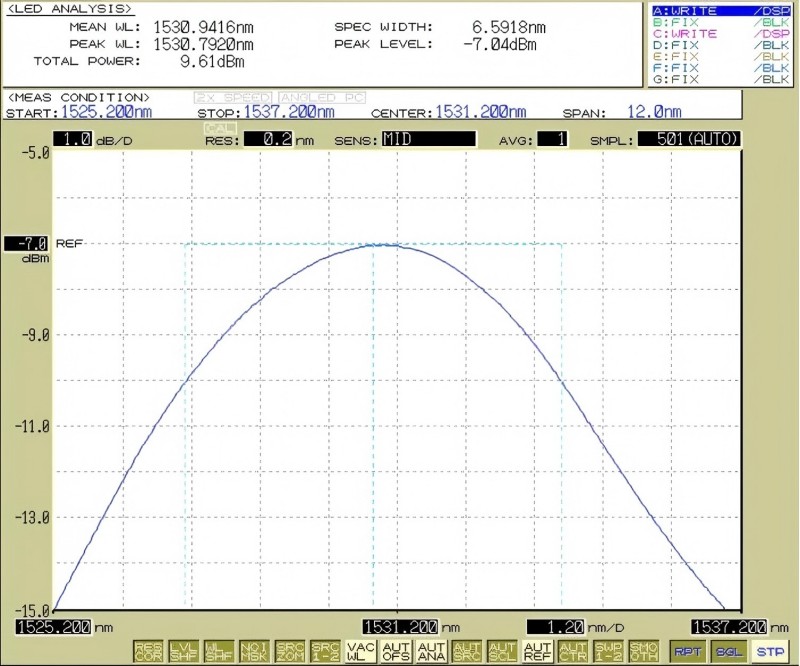This screenshot has height=666, width=800.
Task: Click the RES COR indicator
Action: 148,652
